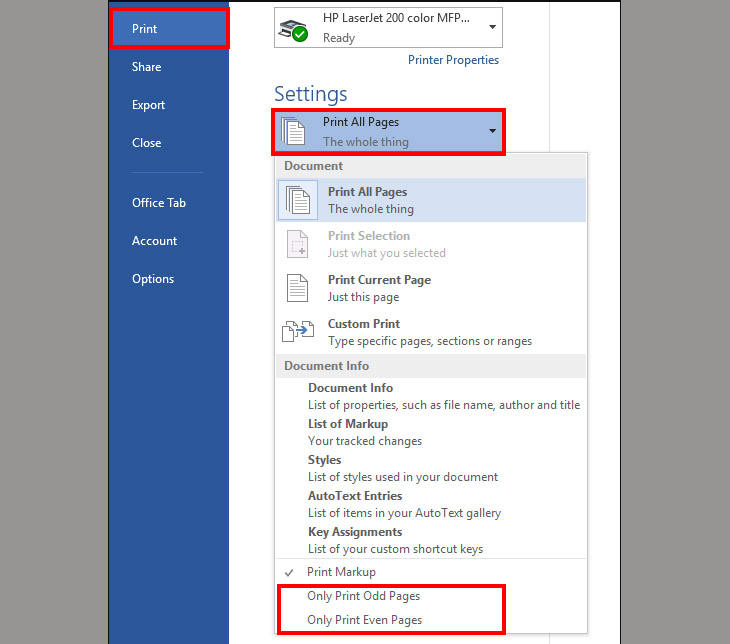Click the pages icon in the Settings combo box

point(294,132)
